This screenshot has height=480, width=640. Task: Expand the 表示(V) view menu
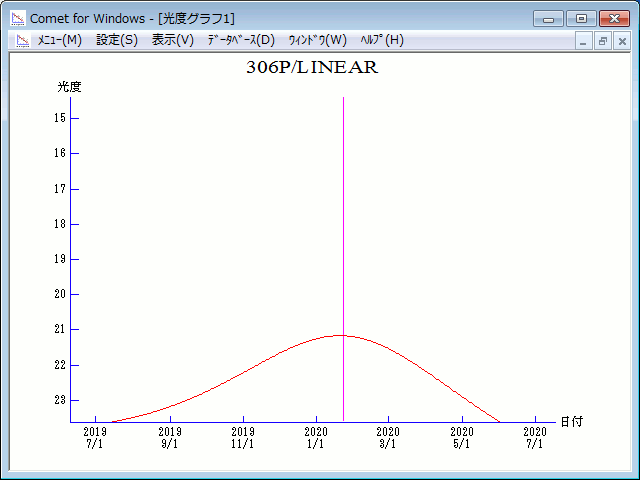(x=173, y=40)
